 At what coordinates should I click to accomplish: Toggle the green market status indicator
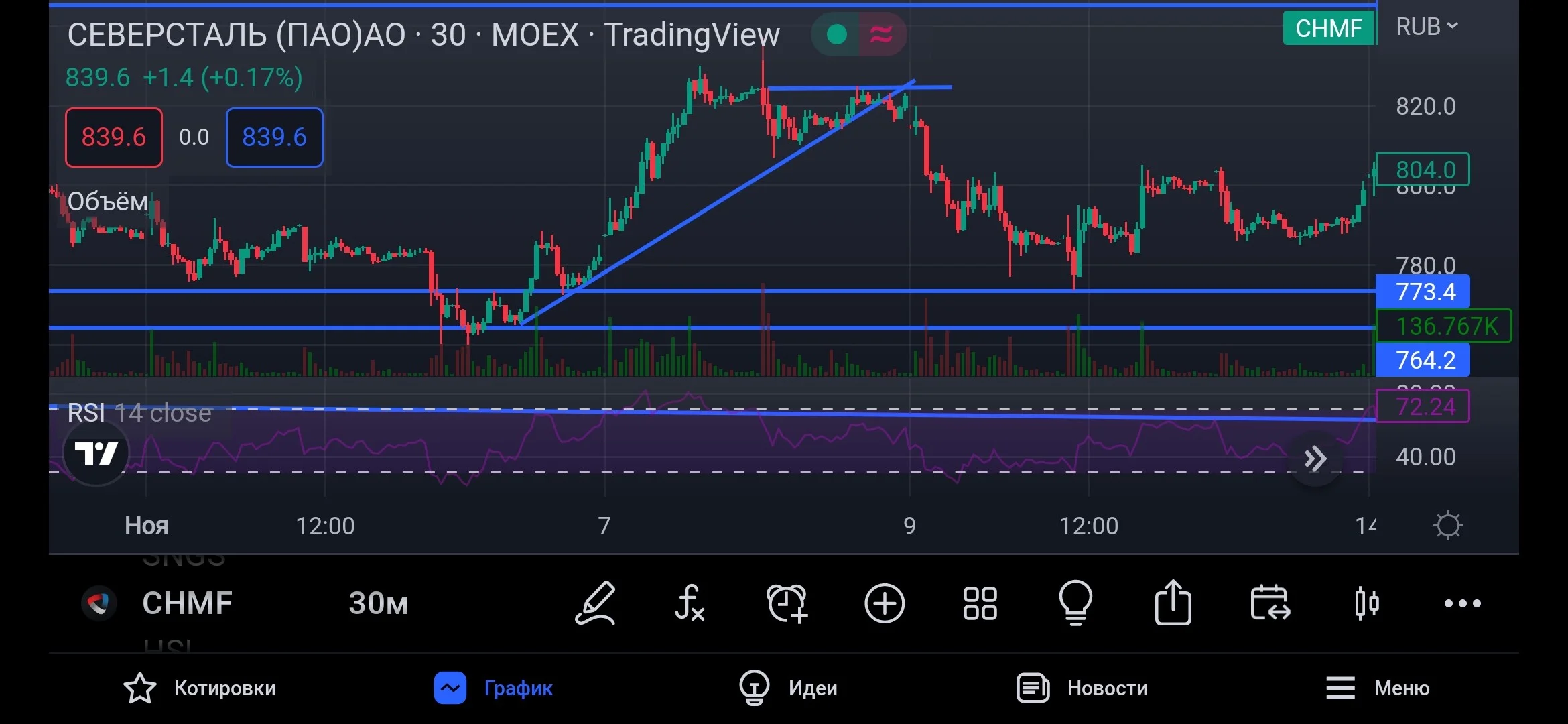(836, 34)
